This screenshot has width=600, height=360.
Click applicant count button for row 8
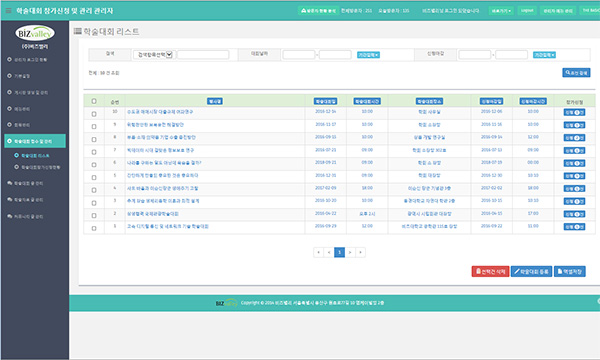pyautogui.click(x=574, y=138)
